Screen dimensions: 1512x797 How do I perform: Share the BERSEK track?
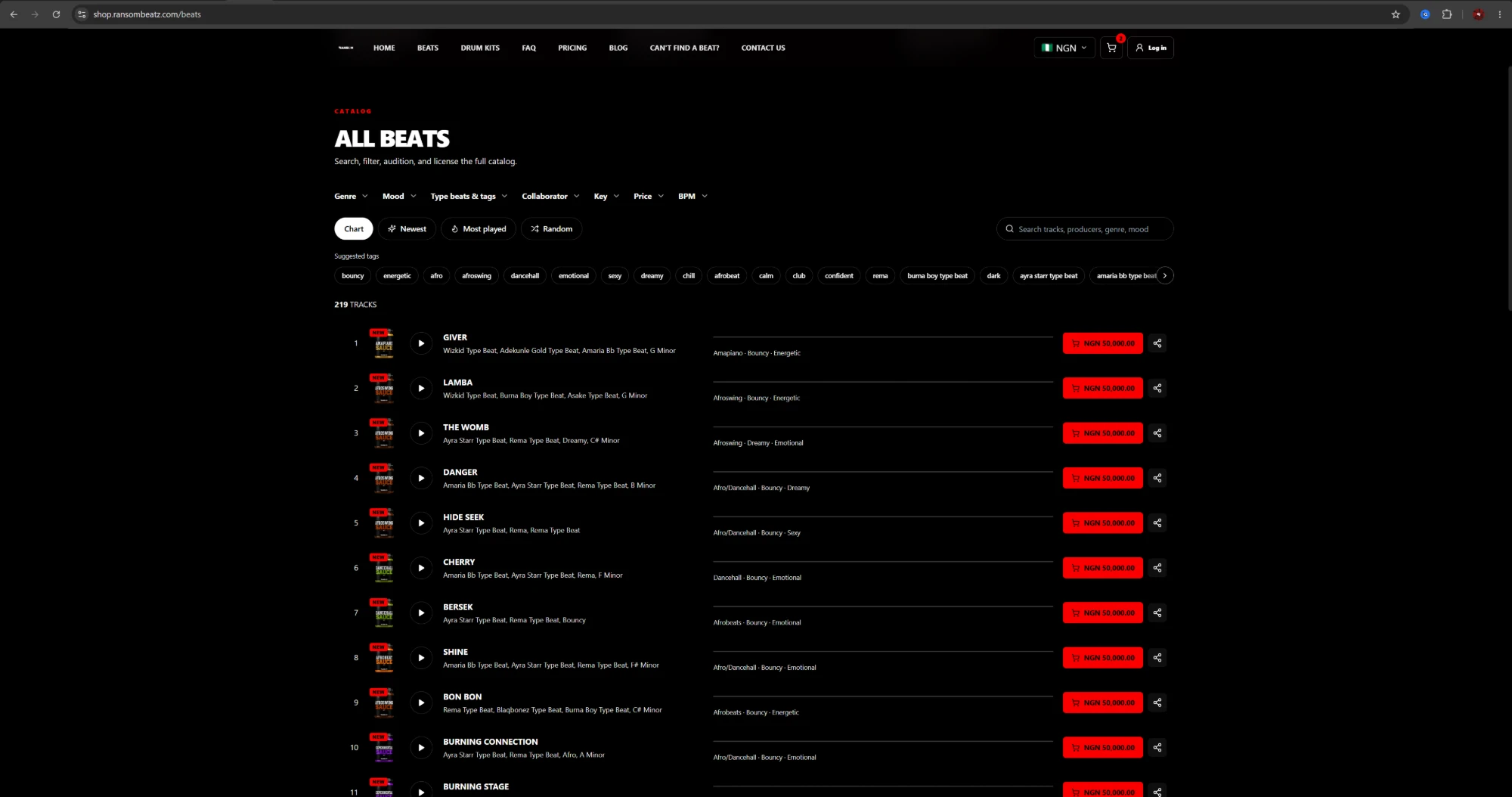[x=1157, y=612]
